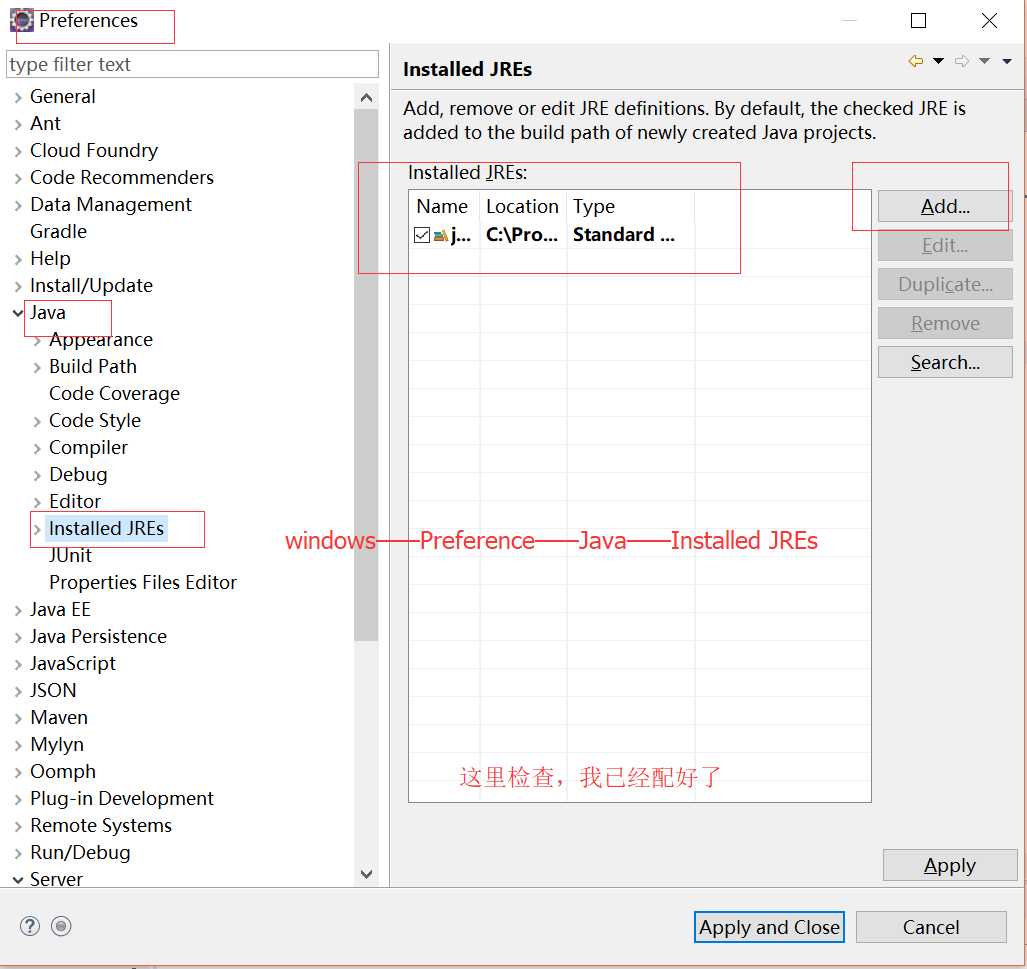Open the forward history dropdown arrow
Screen dimensions: 1027x969
click(984, 61)
